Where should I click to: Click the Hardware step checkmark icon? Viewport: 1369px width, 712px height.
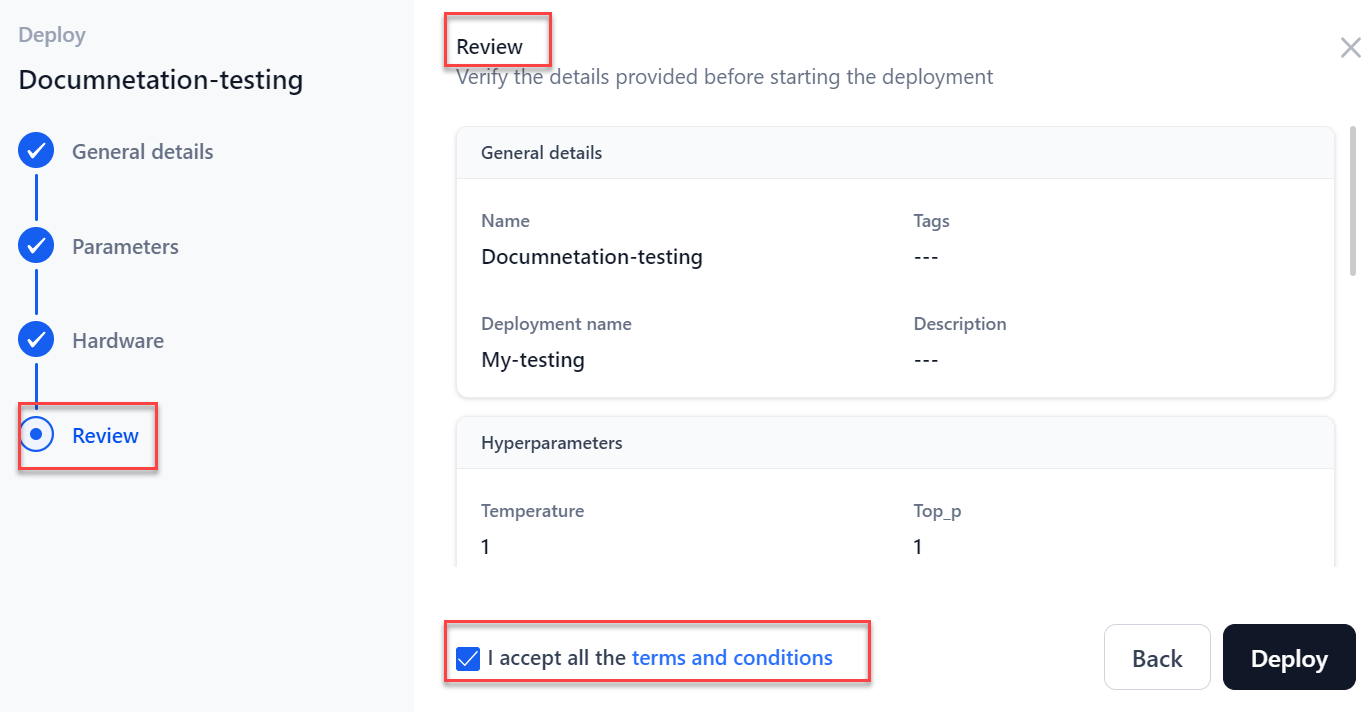[x=36, y=340]
